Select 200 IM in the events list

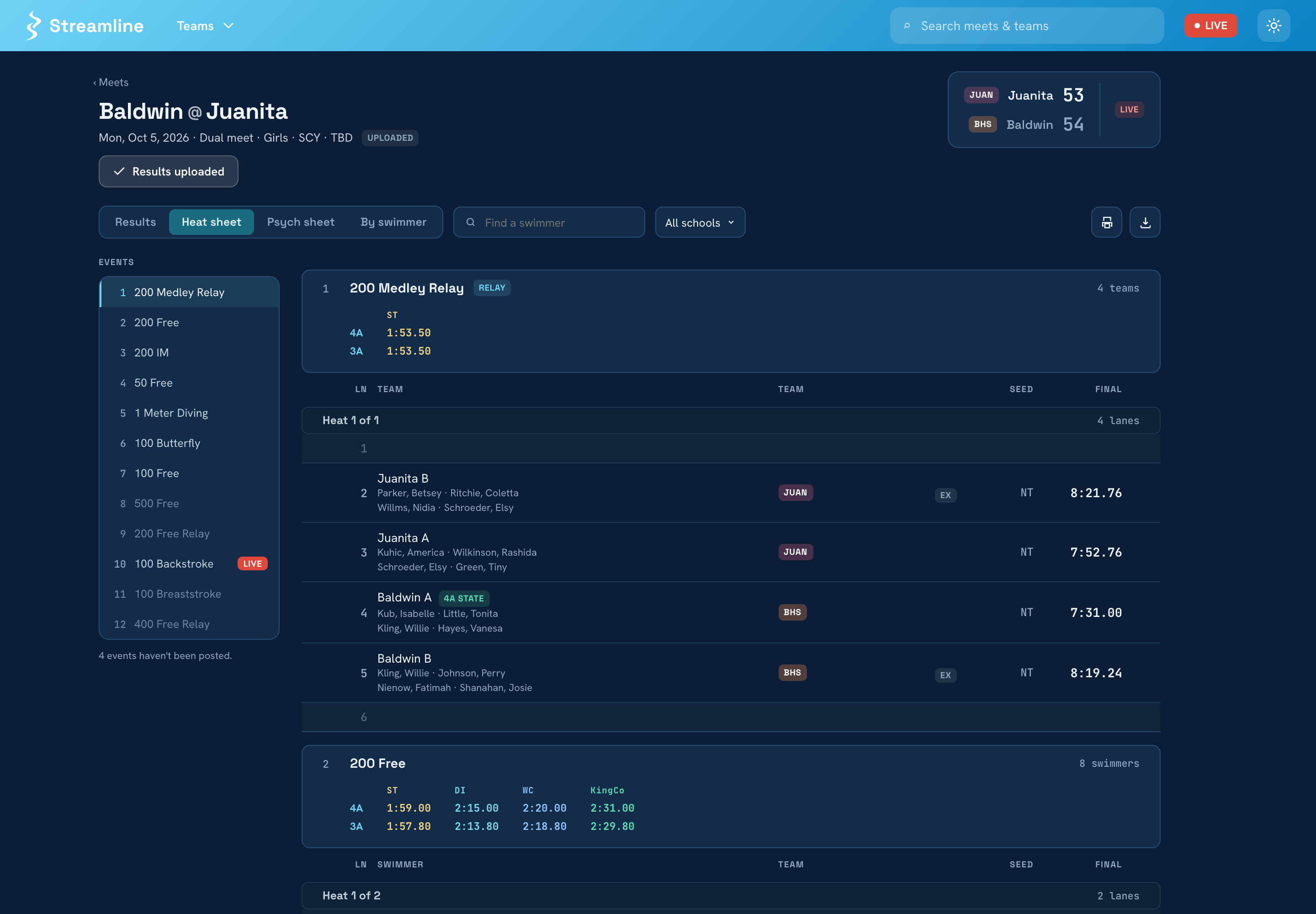[x=189, y=353]
